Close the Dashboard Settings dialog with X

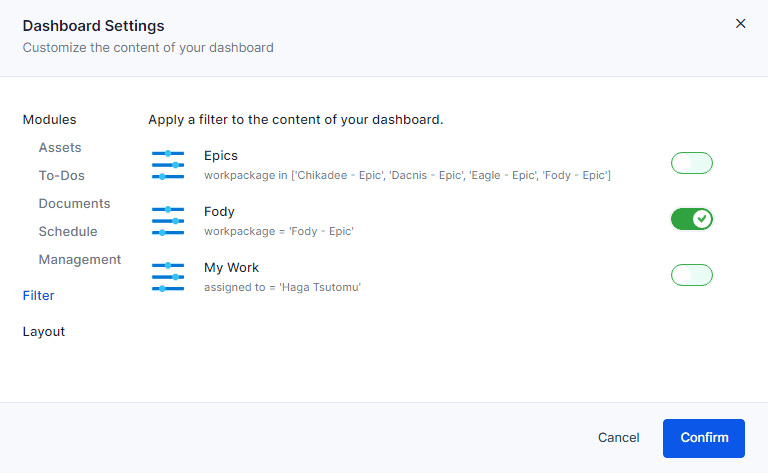(740, 24)
